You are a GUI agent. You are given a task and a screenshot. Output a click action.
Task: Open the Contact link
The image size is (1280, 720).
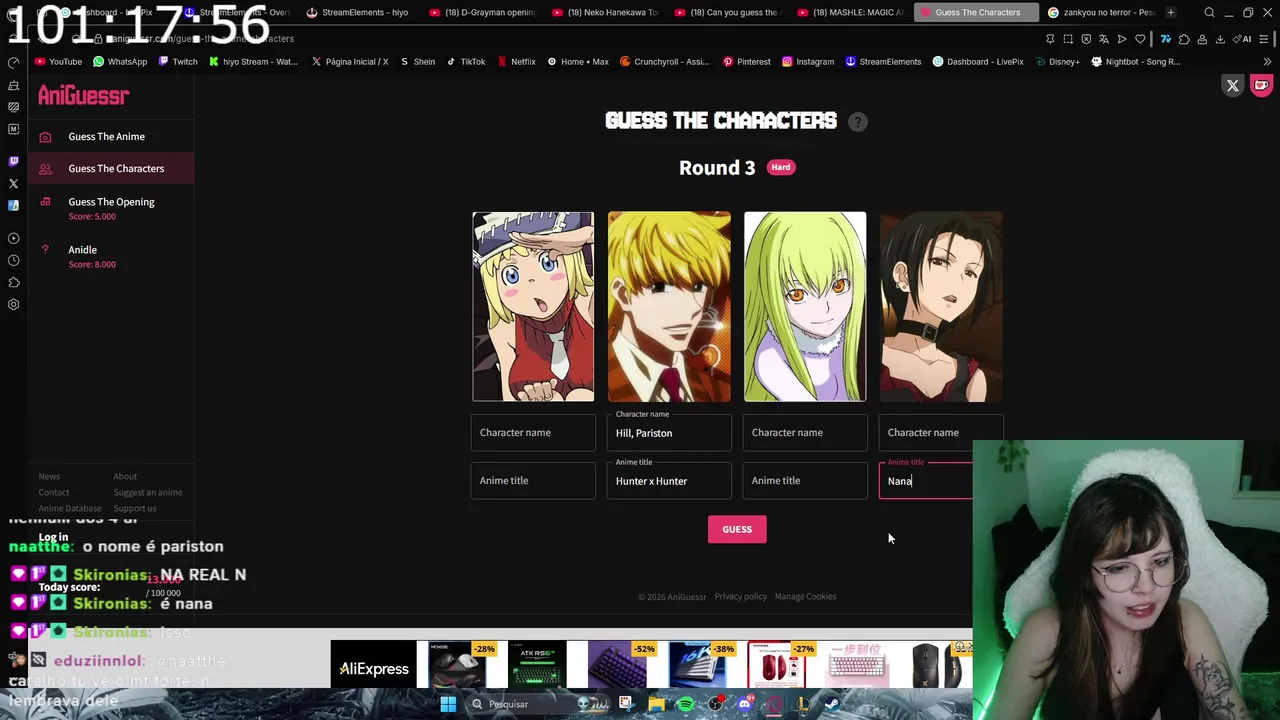click(54, 493)
